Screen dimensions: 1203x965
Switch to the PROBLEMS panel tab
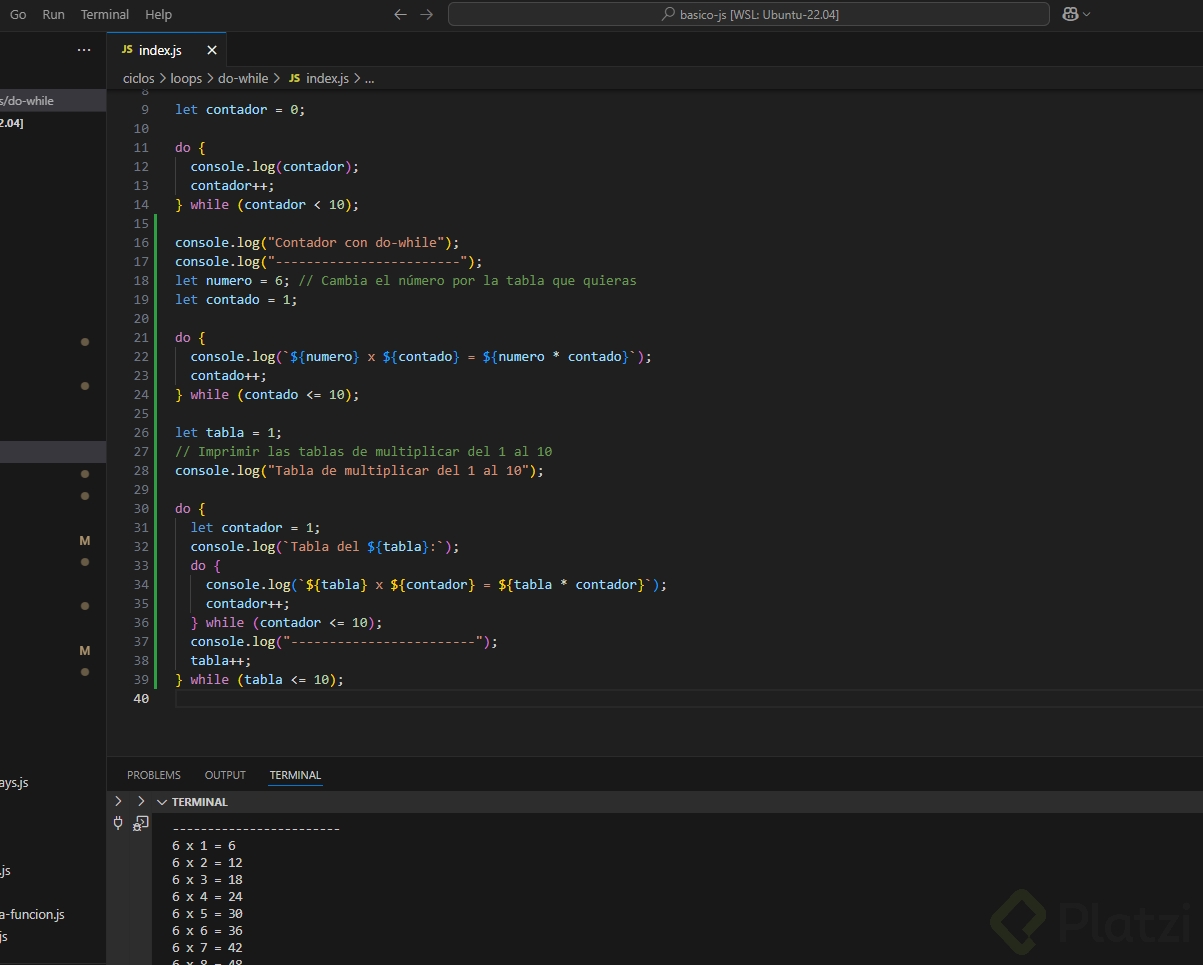[x=154, y=775]
